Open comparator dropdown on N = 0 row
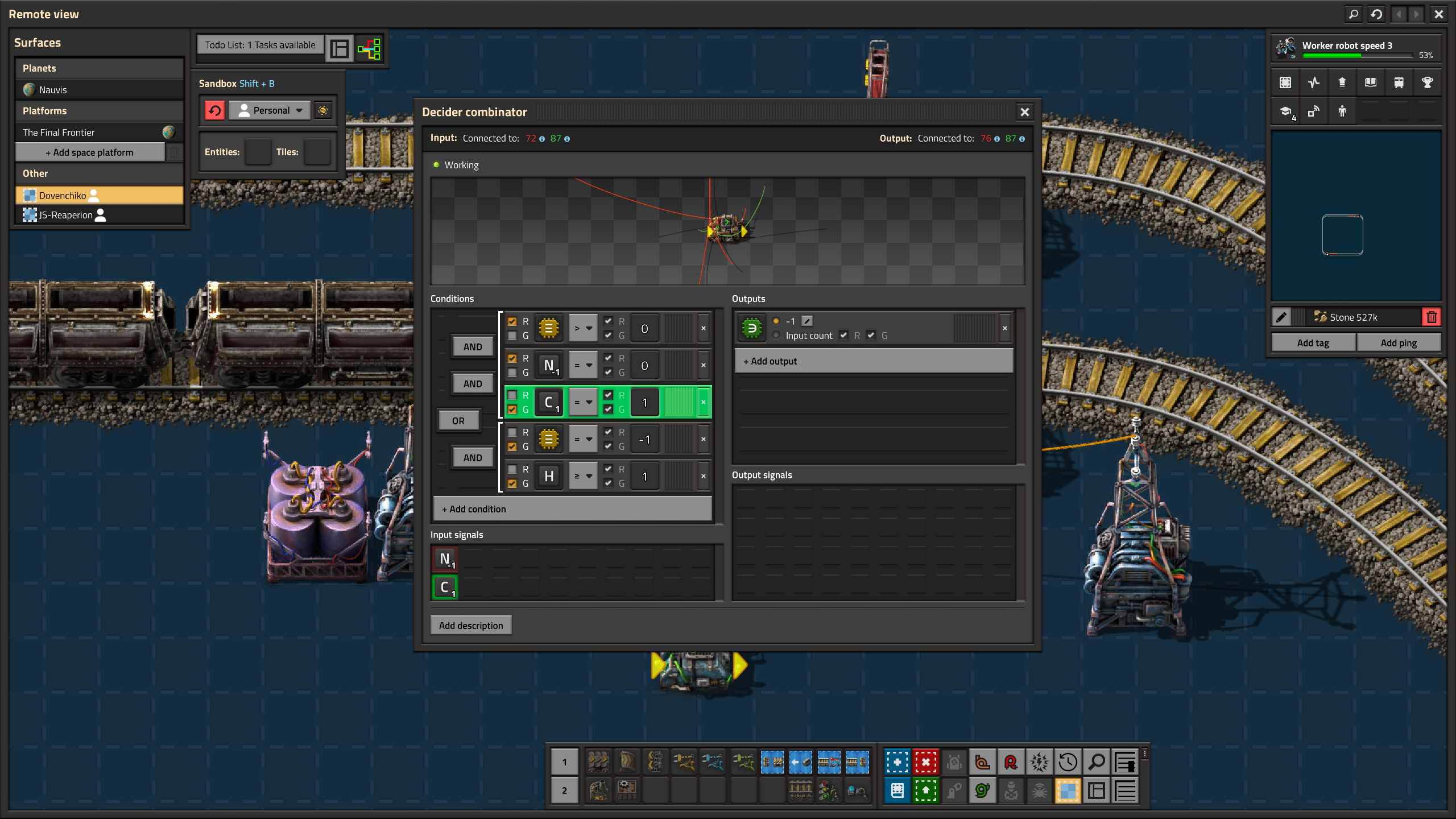Viewport: 1456px width, 819px height. 583,365
